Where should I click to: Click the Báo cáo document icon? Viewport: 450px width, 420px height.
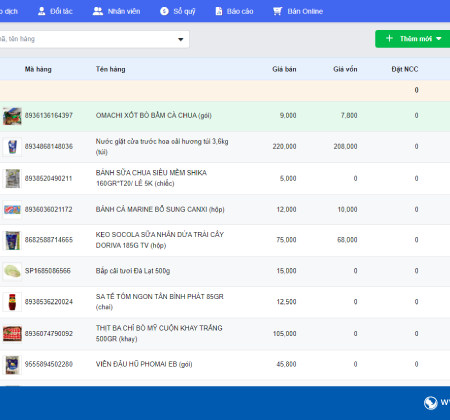(219, 11)
